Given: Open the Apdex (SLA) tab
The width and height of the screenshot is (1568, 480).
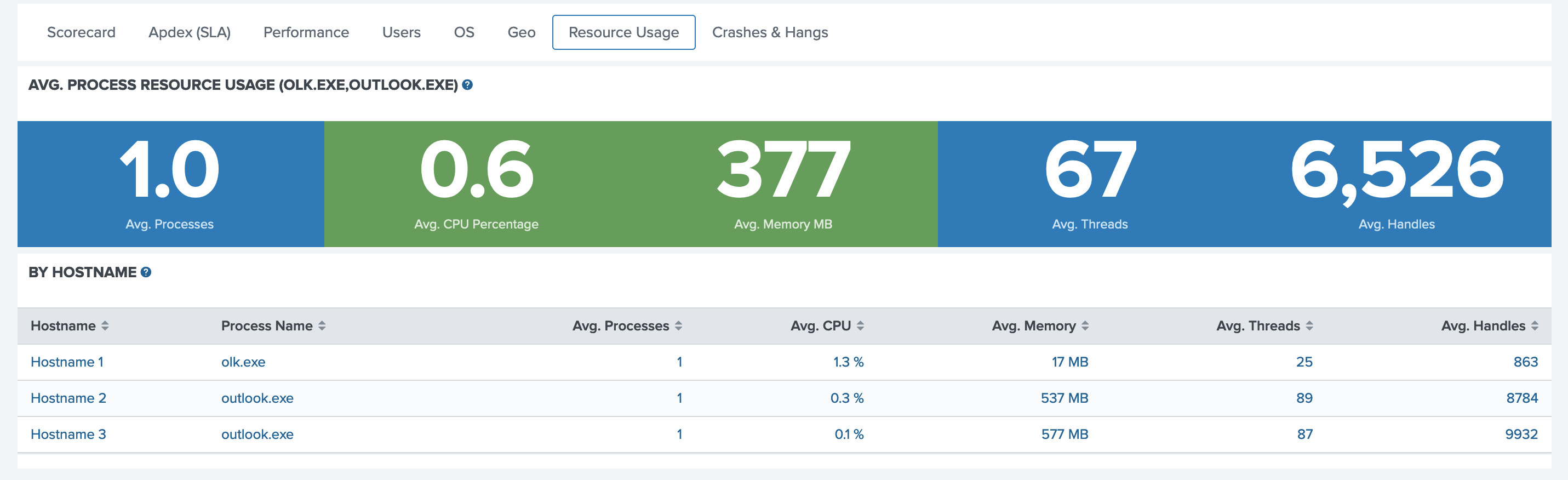Looking at the screenshot, I should coord(190,32).
